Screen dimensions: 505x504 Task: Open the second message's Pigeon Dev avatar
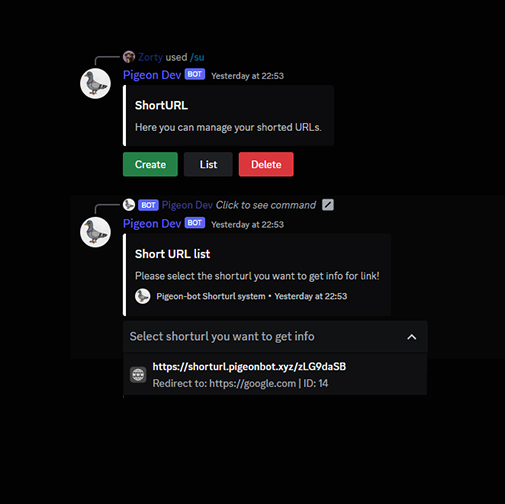coord(95,232)
